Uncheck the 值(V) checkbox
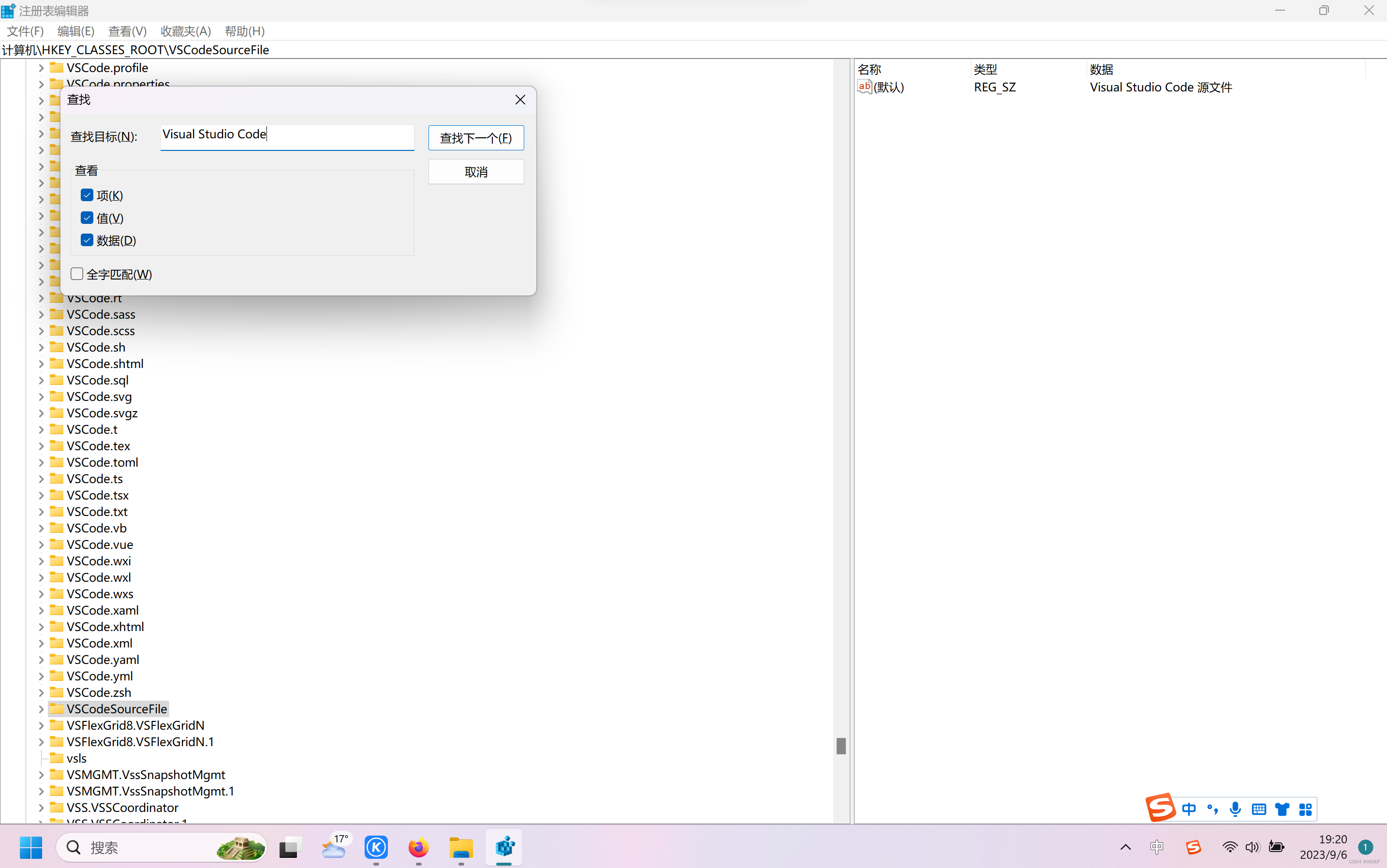 click(x=87, y=218)
